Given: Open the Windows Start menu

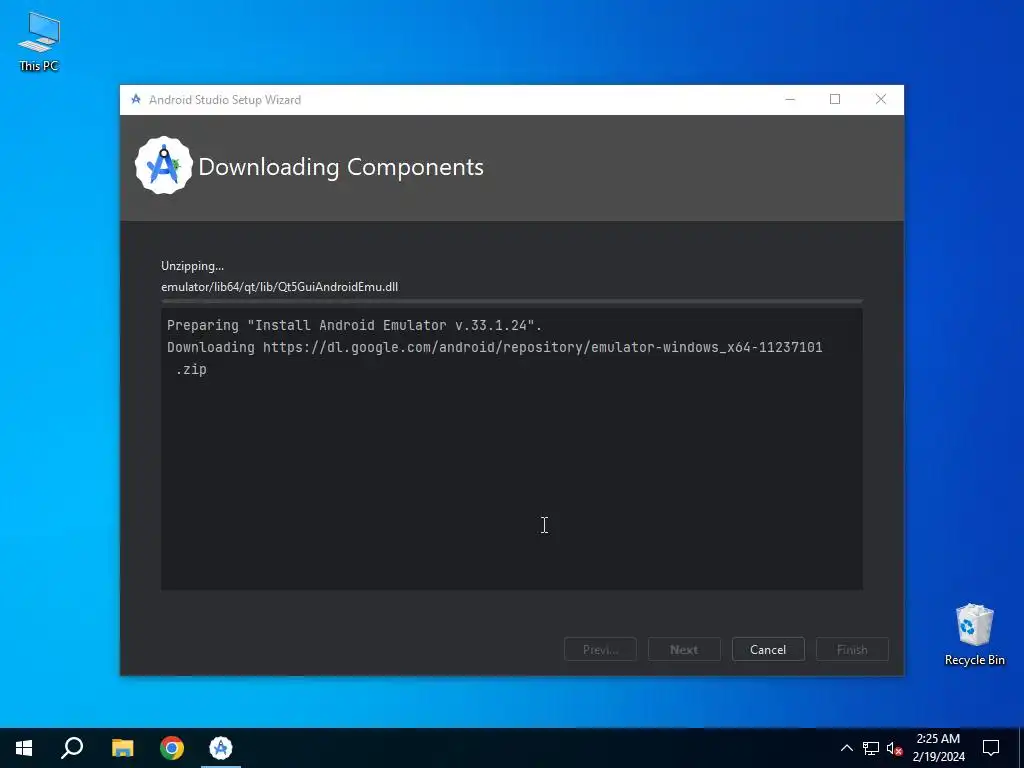Looking at the screenshot, I should pyautogui.click(x=24, y=748).
